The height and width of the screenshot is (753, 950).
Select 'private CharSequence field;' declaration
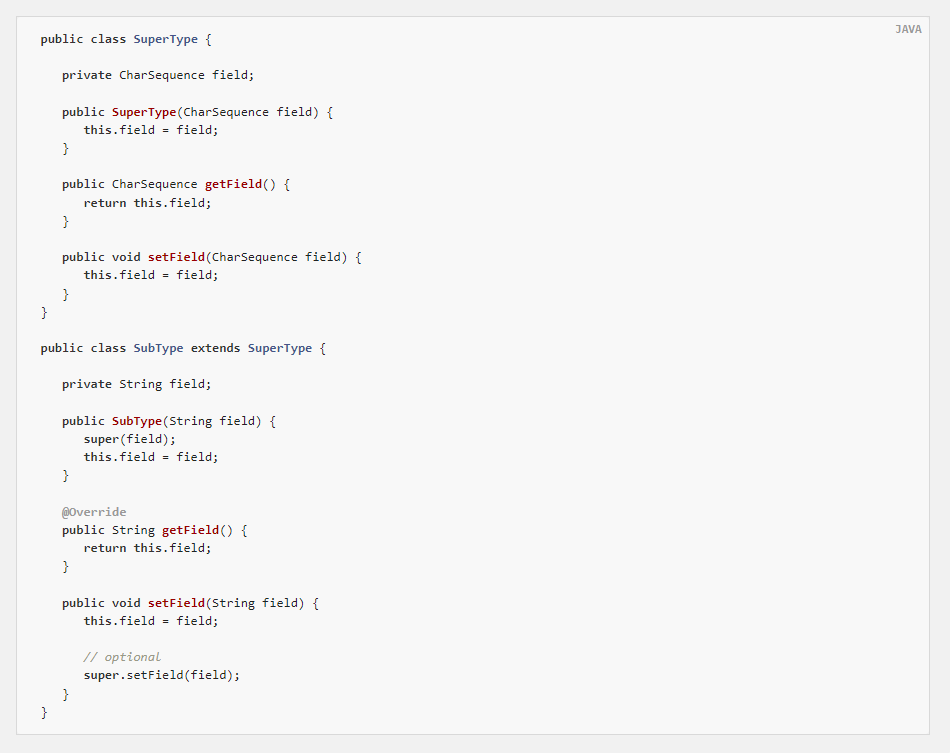tap(158, 75)
